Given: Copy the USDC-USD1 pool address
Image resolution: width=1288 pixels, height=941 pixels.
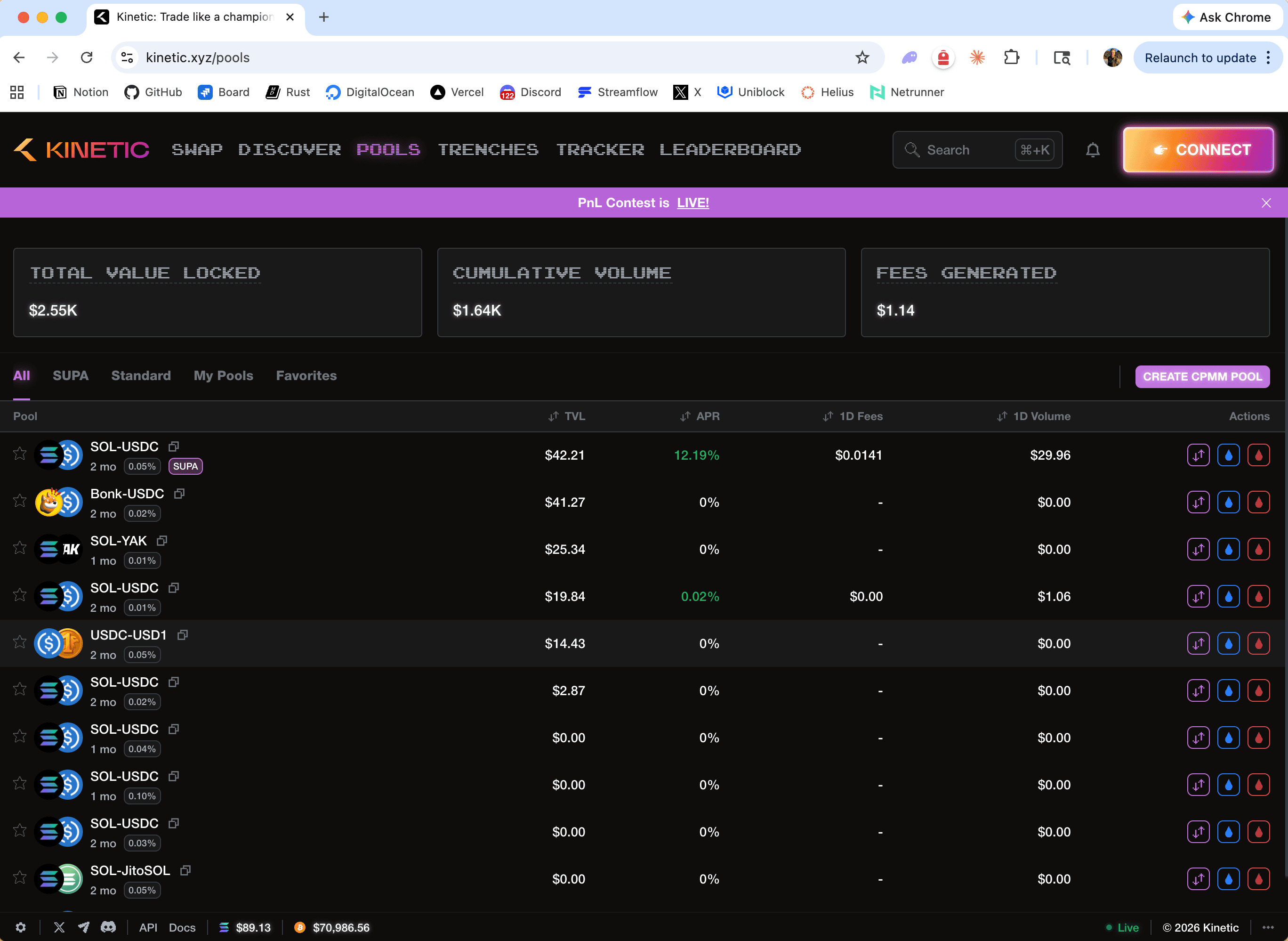Looking at the screenshot, I should 182,634.
